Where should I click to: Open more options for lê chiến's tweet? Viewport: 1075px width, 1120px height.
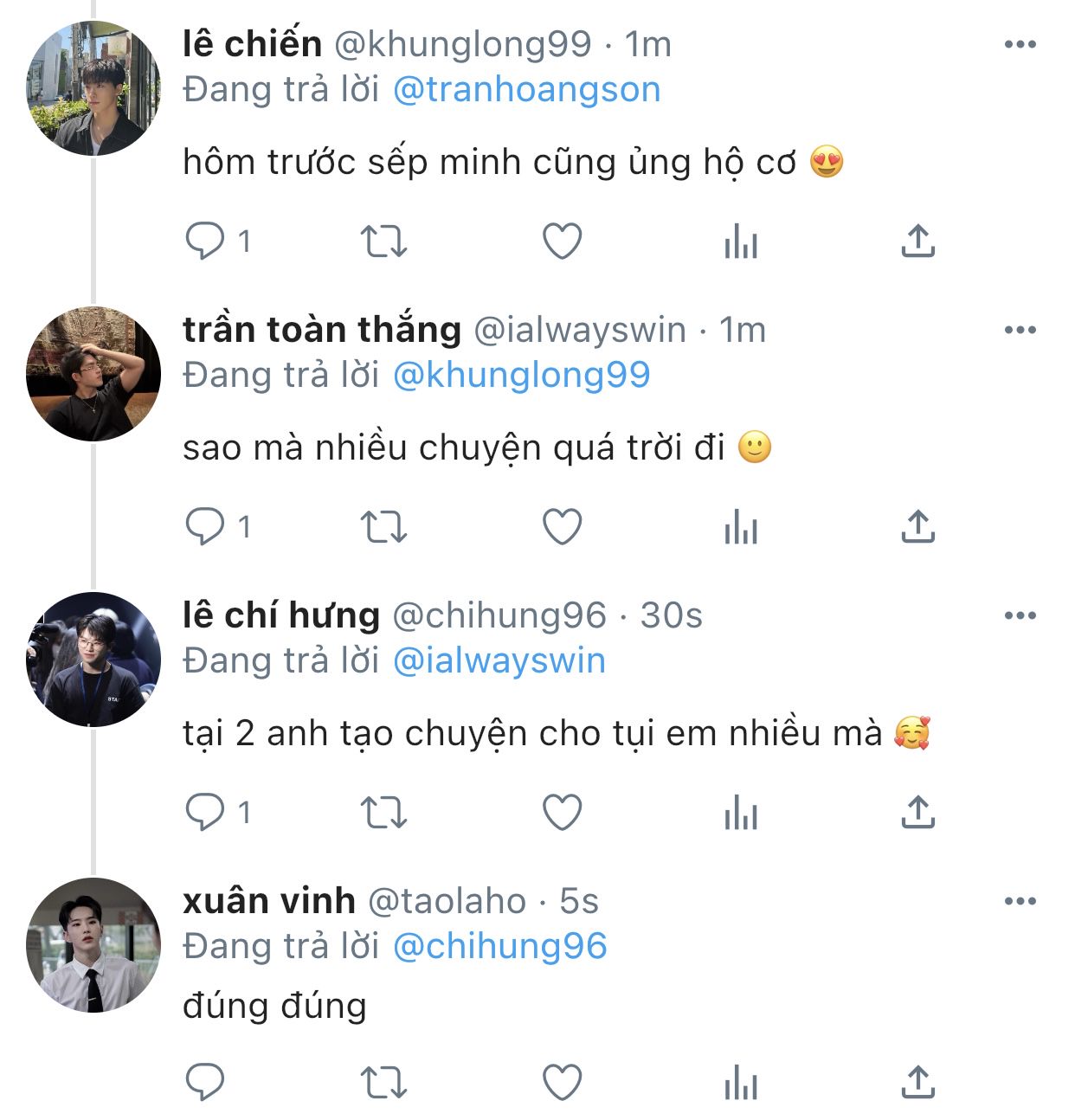point(1020,45)
